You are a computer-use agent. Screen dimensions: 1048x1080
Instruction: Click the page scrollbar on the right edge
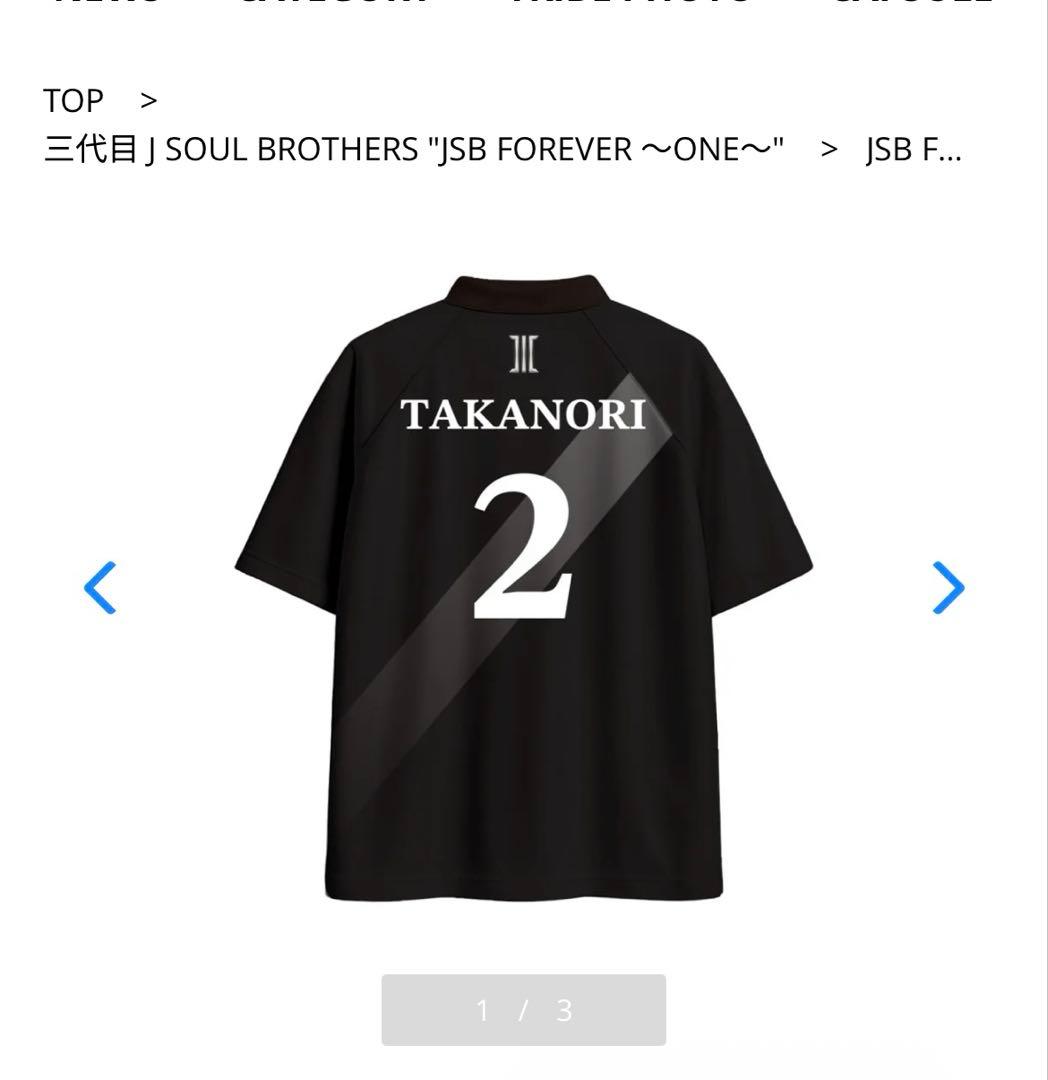[x=1047, y=540]
